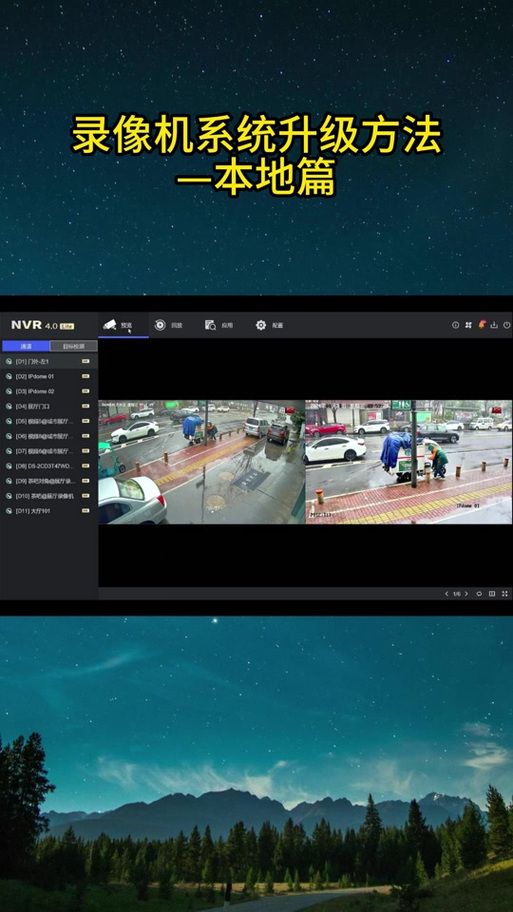Open the 应用 application menu
Image resolution: width=513 pixels, height=912 pixels.
(219, 325)
